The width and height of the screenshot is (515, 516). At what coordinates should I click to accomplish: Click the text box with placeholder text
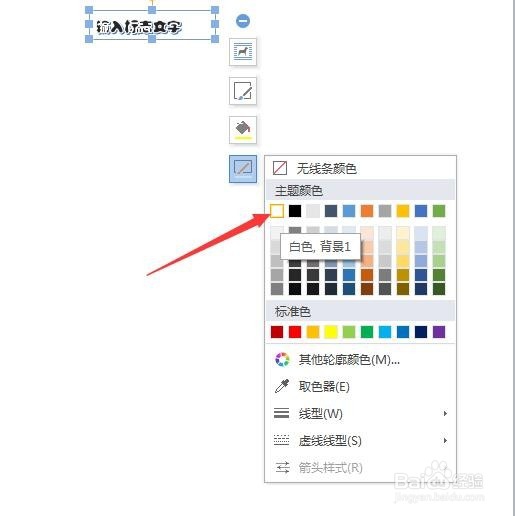(152, 25)
